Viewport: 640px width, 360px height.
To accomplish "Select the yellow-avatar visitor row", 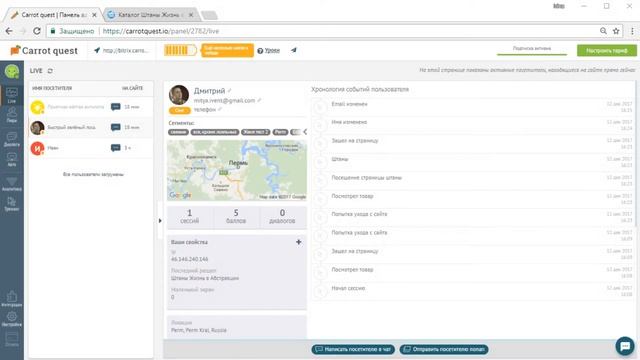I will (x=91, y=107).
